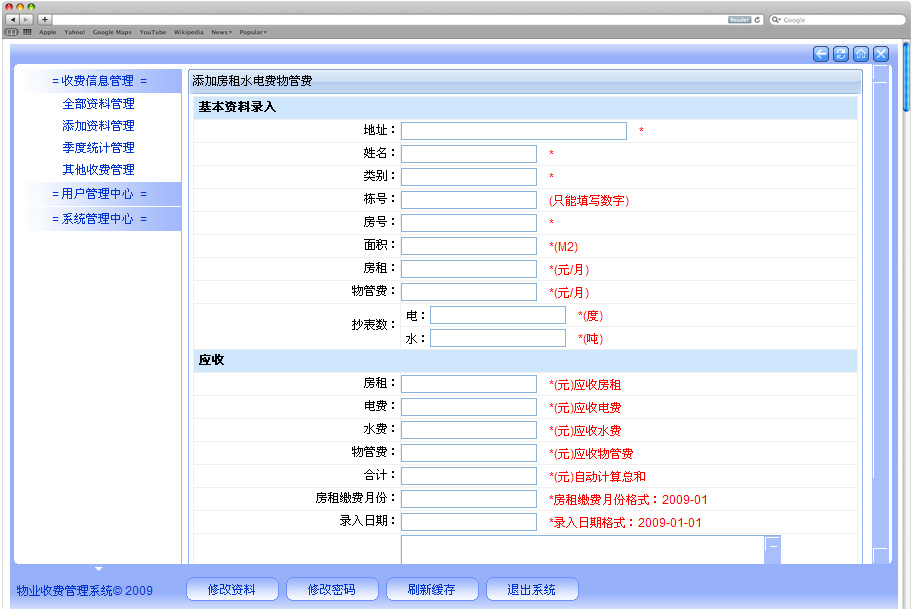Focus the 房租缴费月份 input field
The image size is (914, 609).
click(469, 499)
